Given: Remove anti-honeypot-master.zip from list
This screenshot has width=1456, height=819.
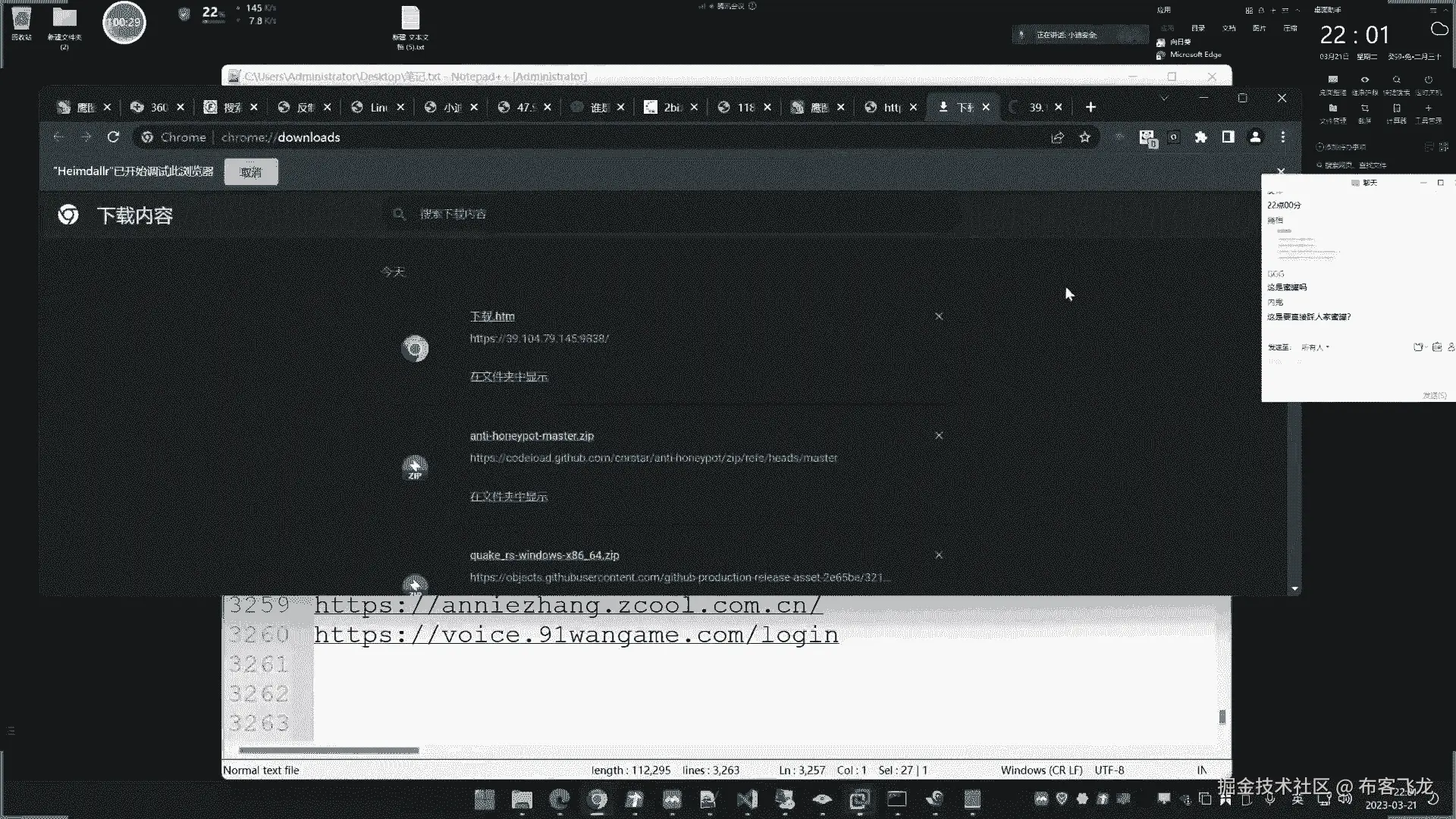Looking at the screenshot, I should [939, 435].
